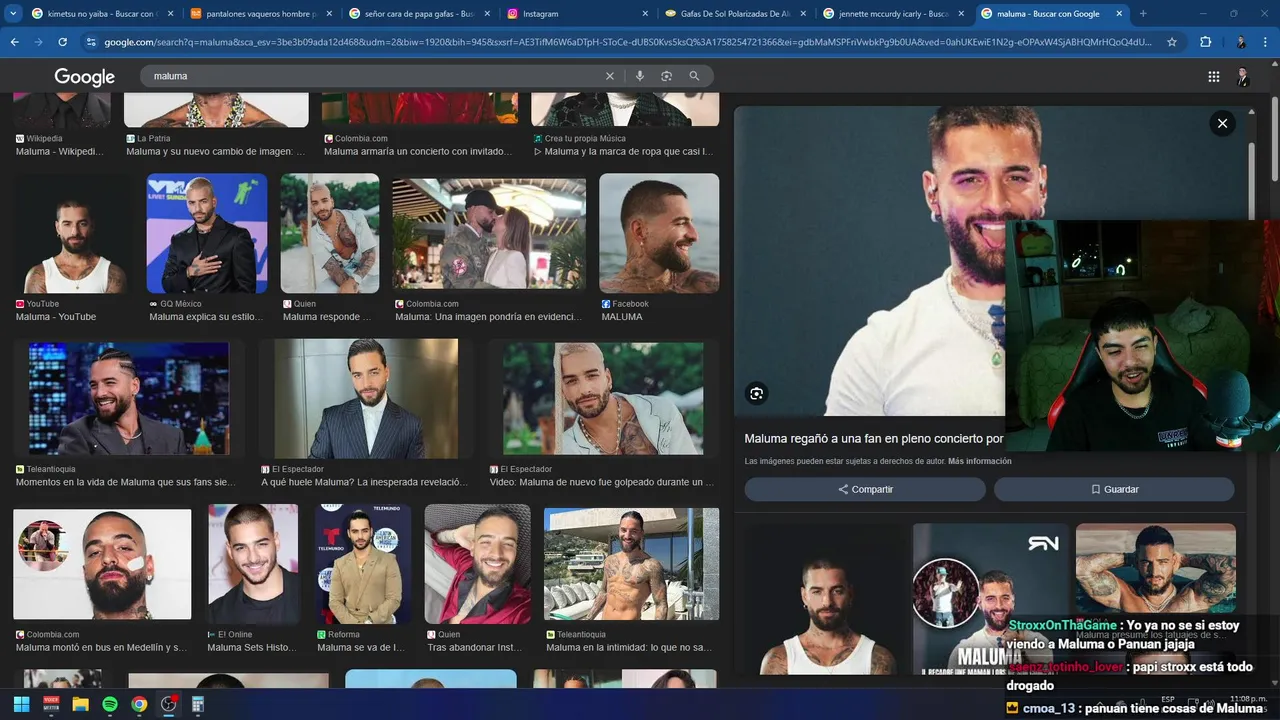Viewport: 1280px width, 720px height.
Task: Open Spotify from taskbar
Action: tap(110, 704)
